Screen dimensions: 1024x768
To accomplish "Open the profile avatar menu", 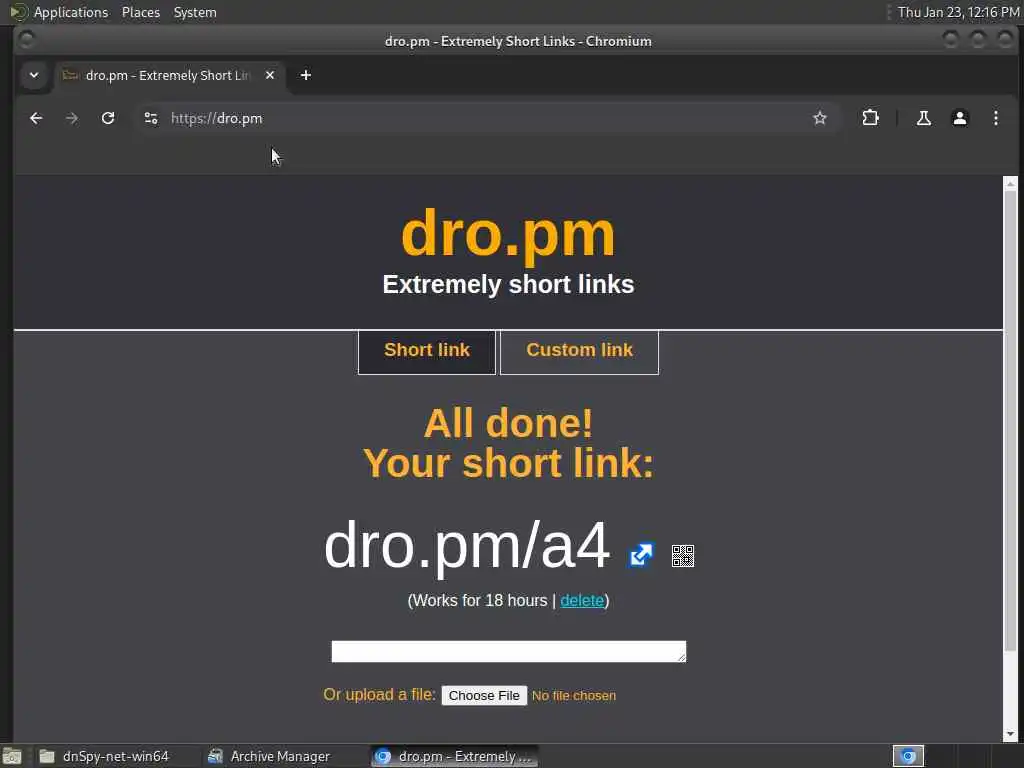I will 959,118.
